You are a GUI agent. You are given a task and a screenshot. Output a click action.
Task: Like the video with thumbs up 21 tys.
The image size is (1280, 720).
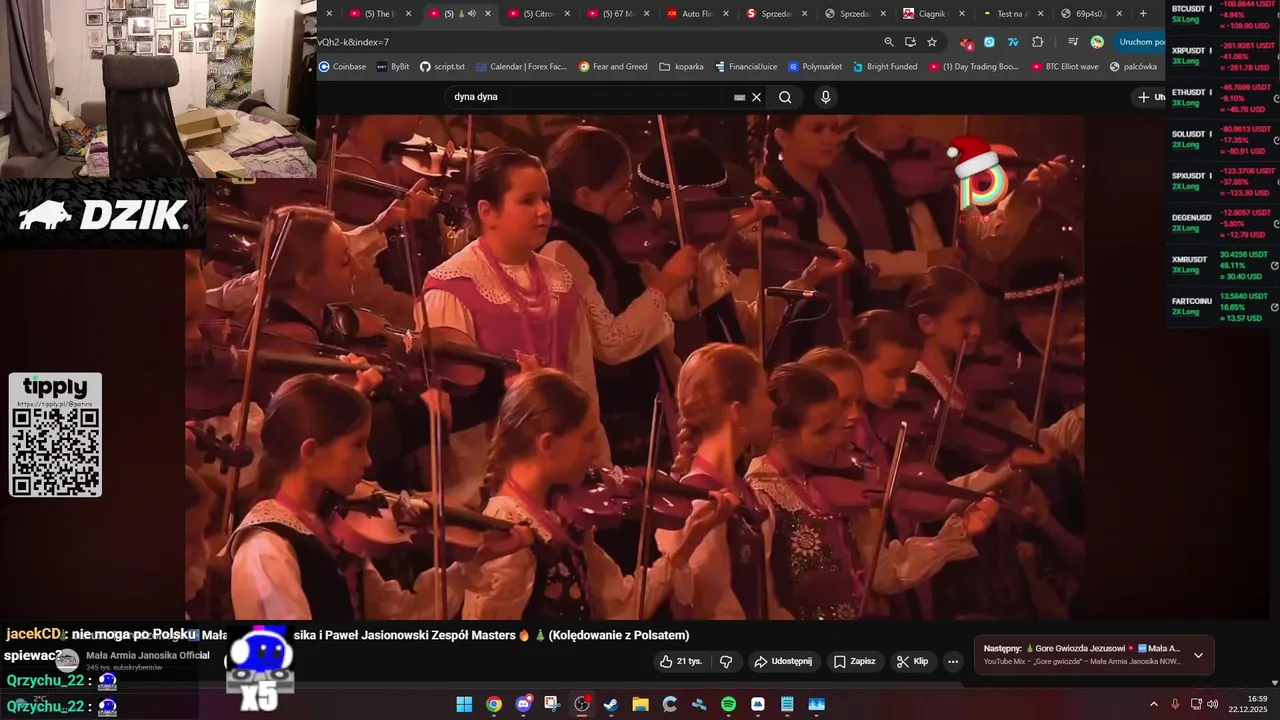[x=680, y=661]
